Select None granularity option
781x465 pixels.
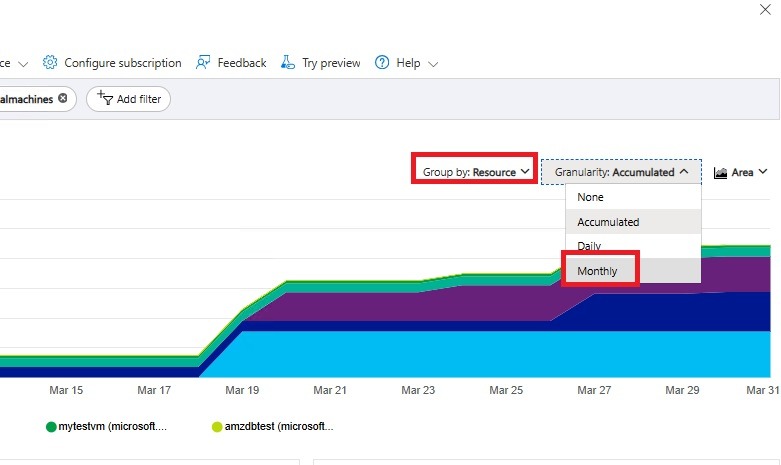[x=591, y=197]
